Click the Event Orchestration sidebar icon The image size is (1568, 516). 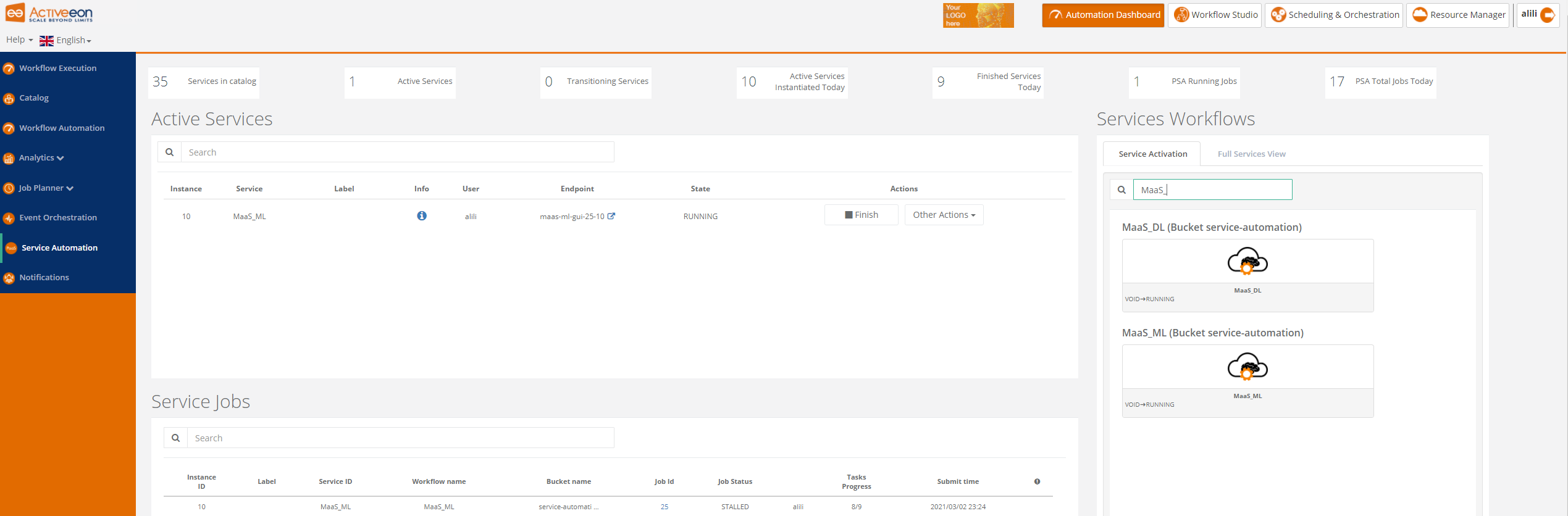click(x=9, y=218)
